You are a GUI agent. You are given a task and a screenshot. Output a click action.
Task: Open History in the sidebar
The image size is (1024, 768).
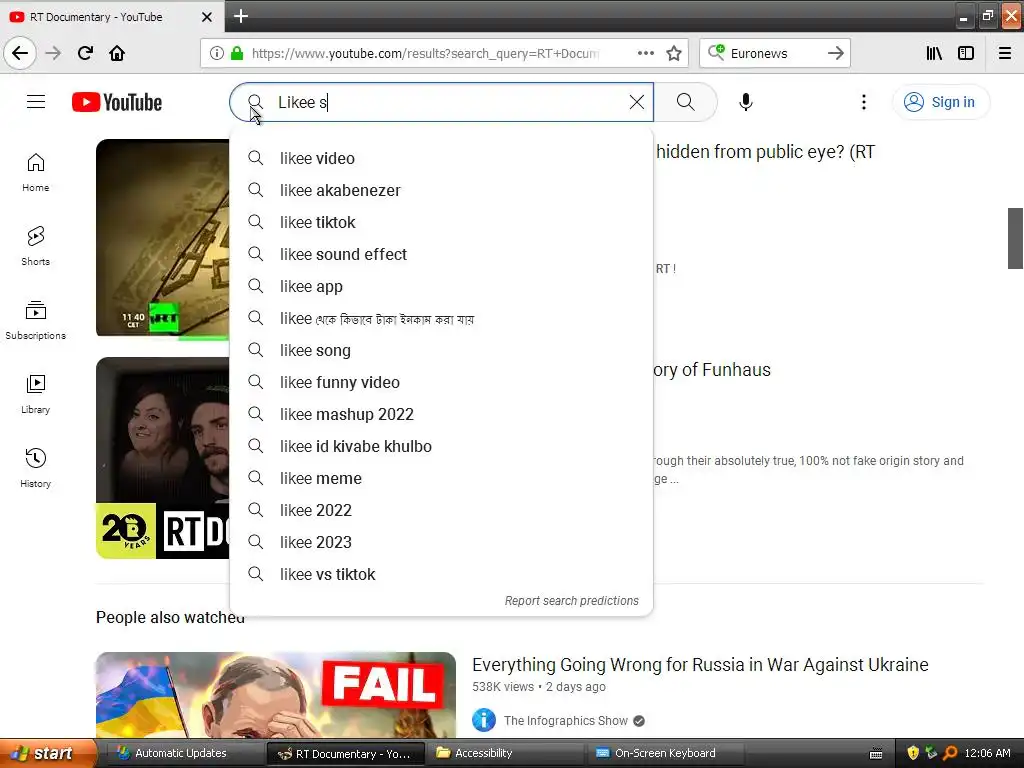tap(36, 468)
